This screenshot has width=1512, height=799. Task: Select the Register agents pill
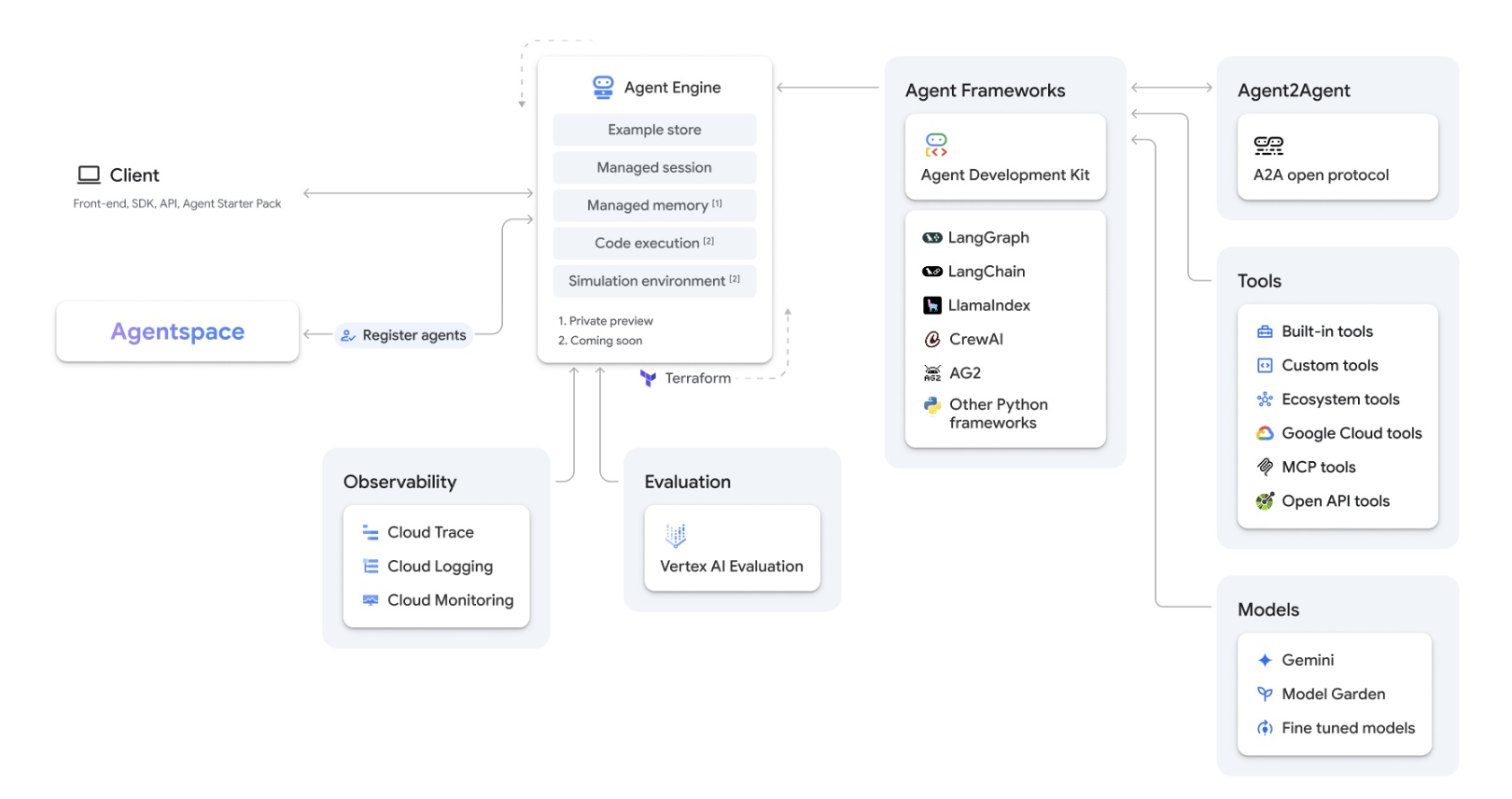[404, 335]
